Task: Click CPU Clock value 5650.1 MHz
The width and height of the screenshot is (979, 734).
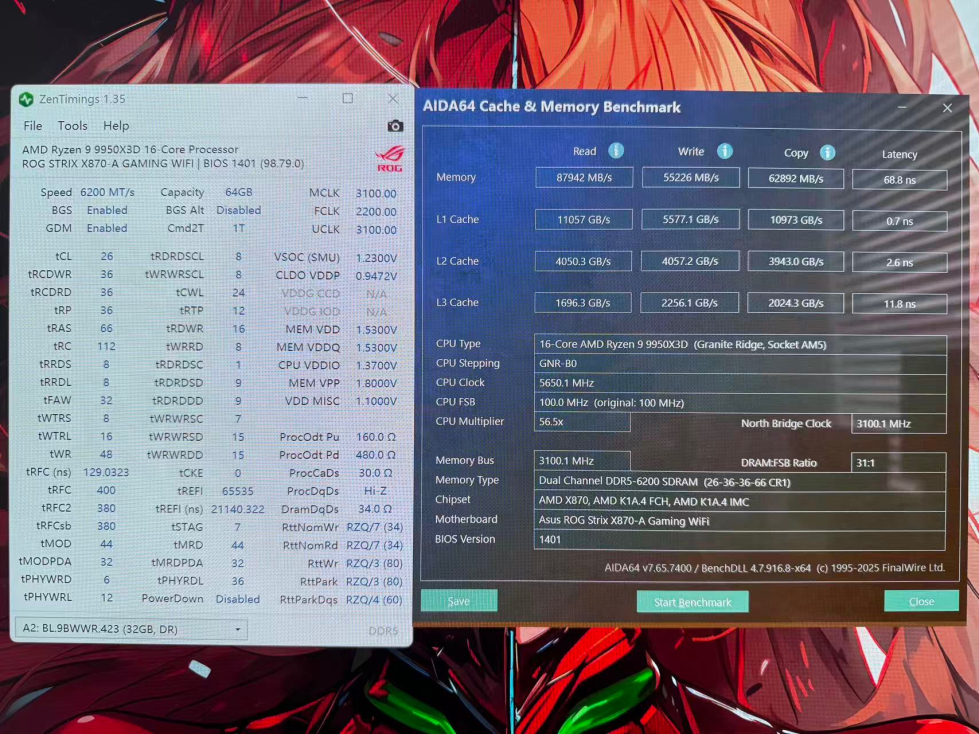Action: tap(740, 383)
